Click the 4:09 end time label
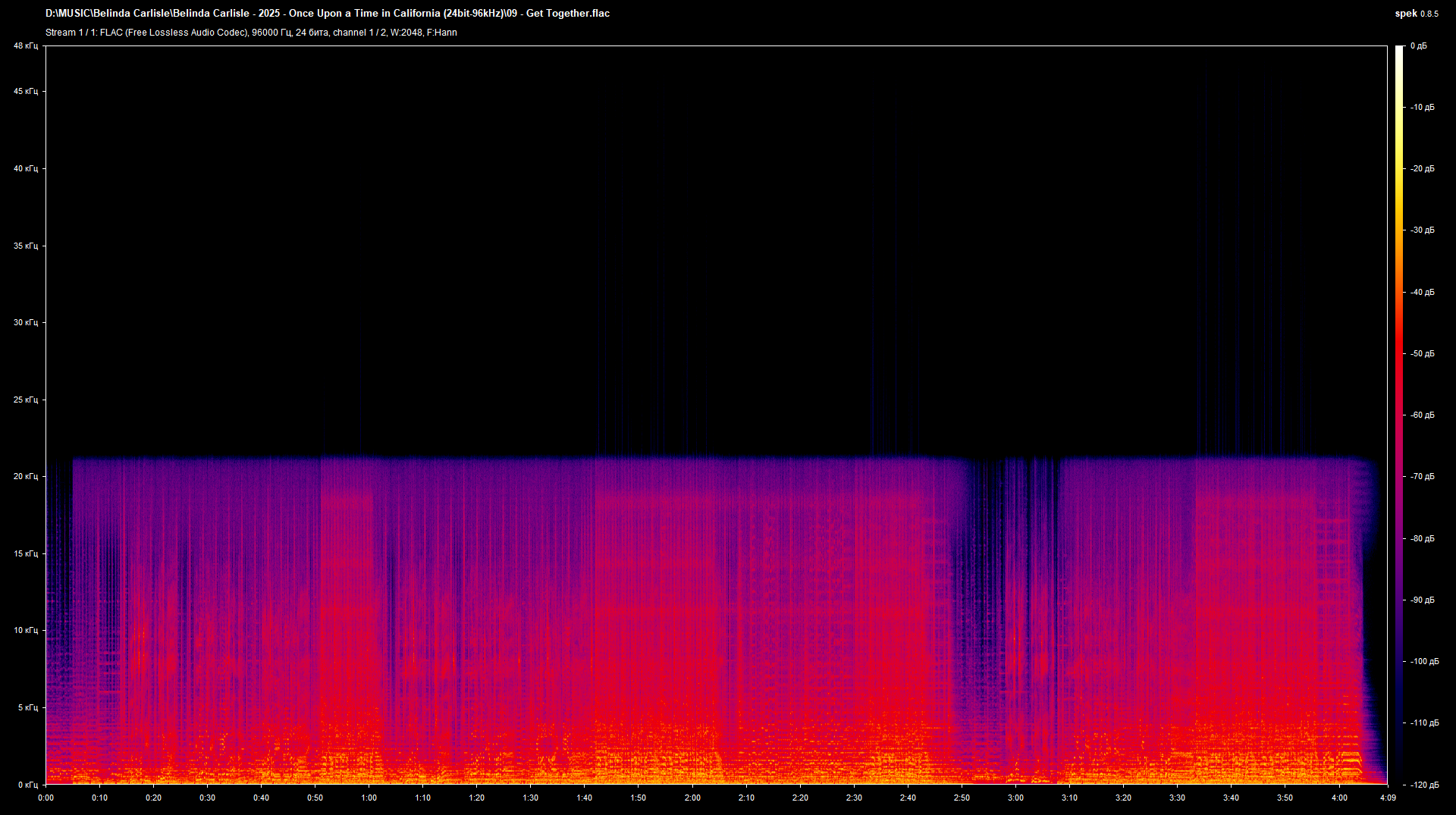The width and height of the screenshot is (1456, 815). point(1388,798)
